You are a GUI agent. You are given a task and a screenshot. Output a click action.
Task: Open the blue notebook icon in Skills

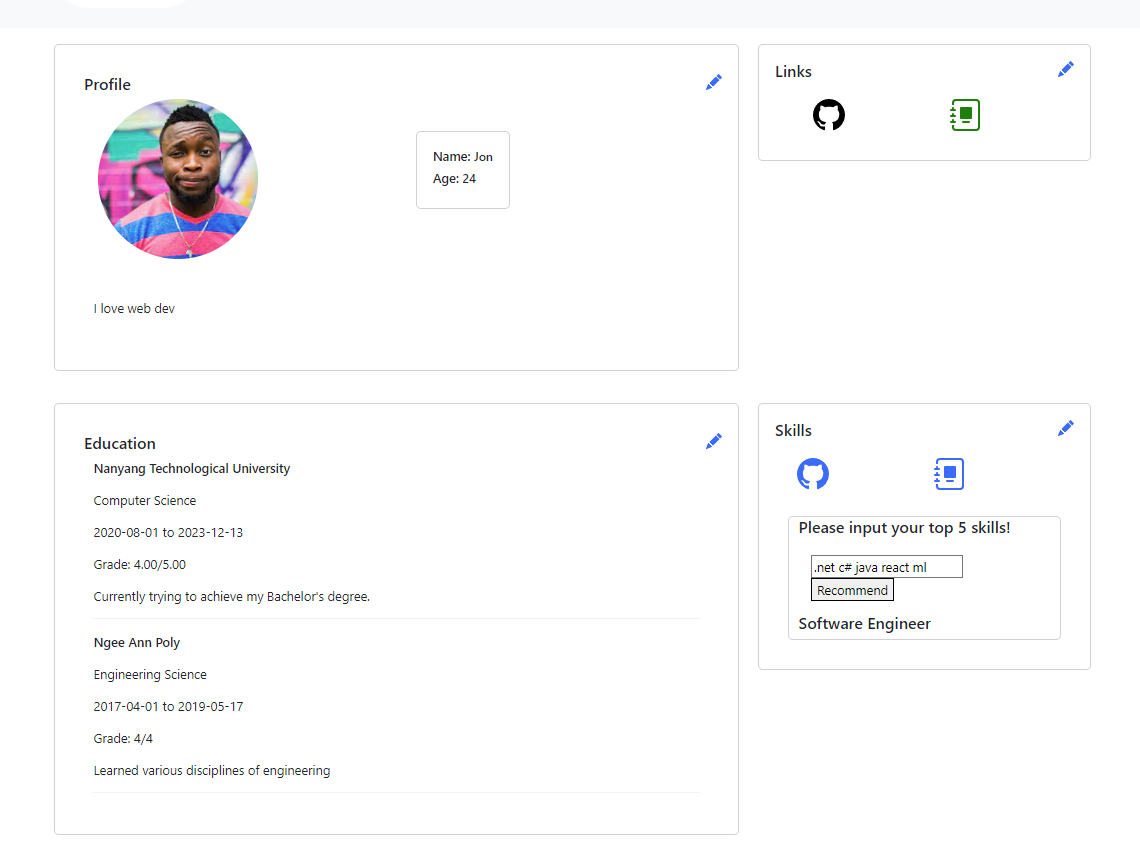(x=949, y=474)
